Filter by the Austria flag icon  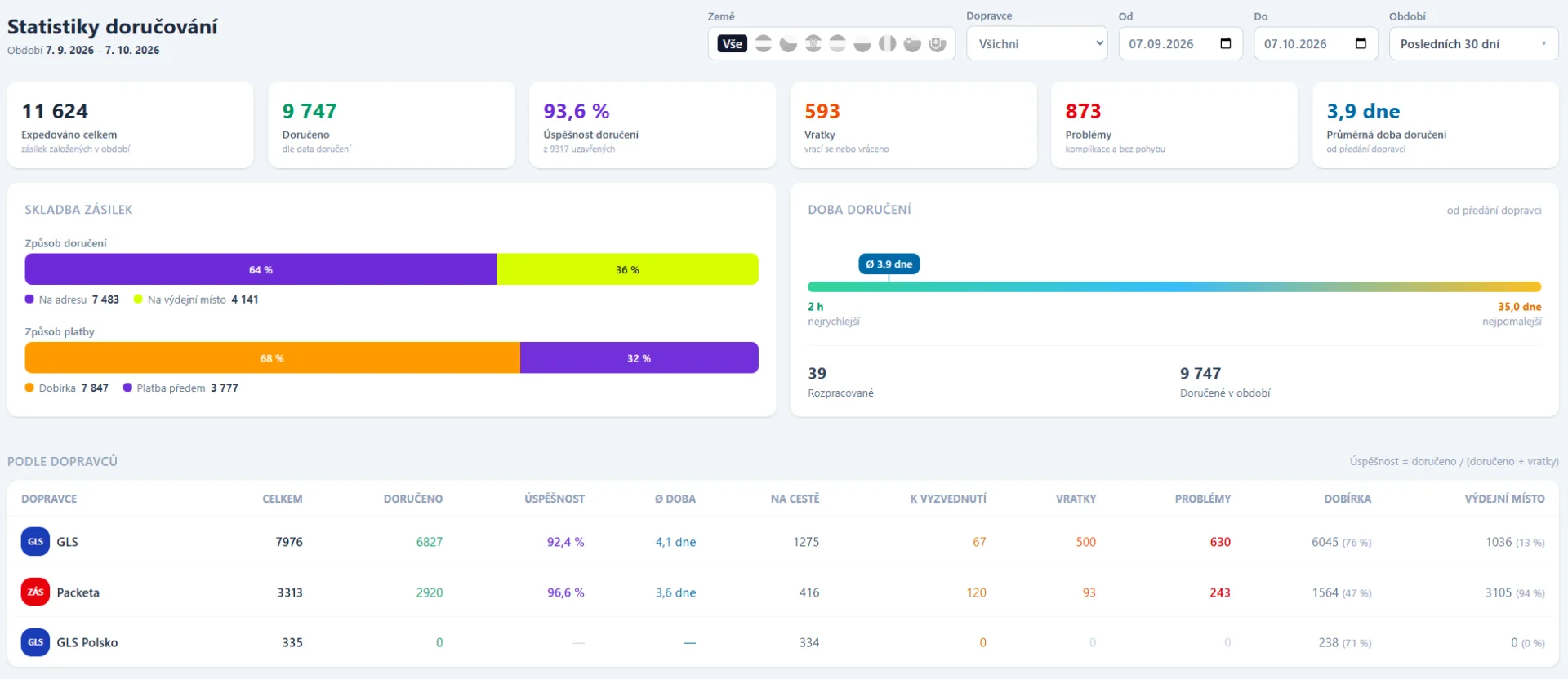click(764, 43)
